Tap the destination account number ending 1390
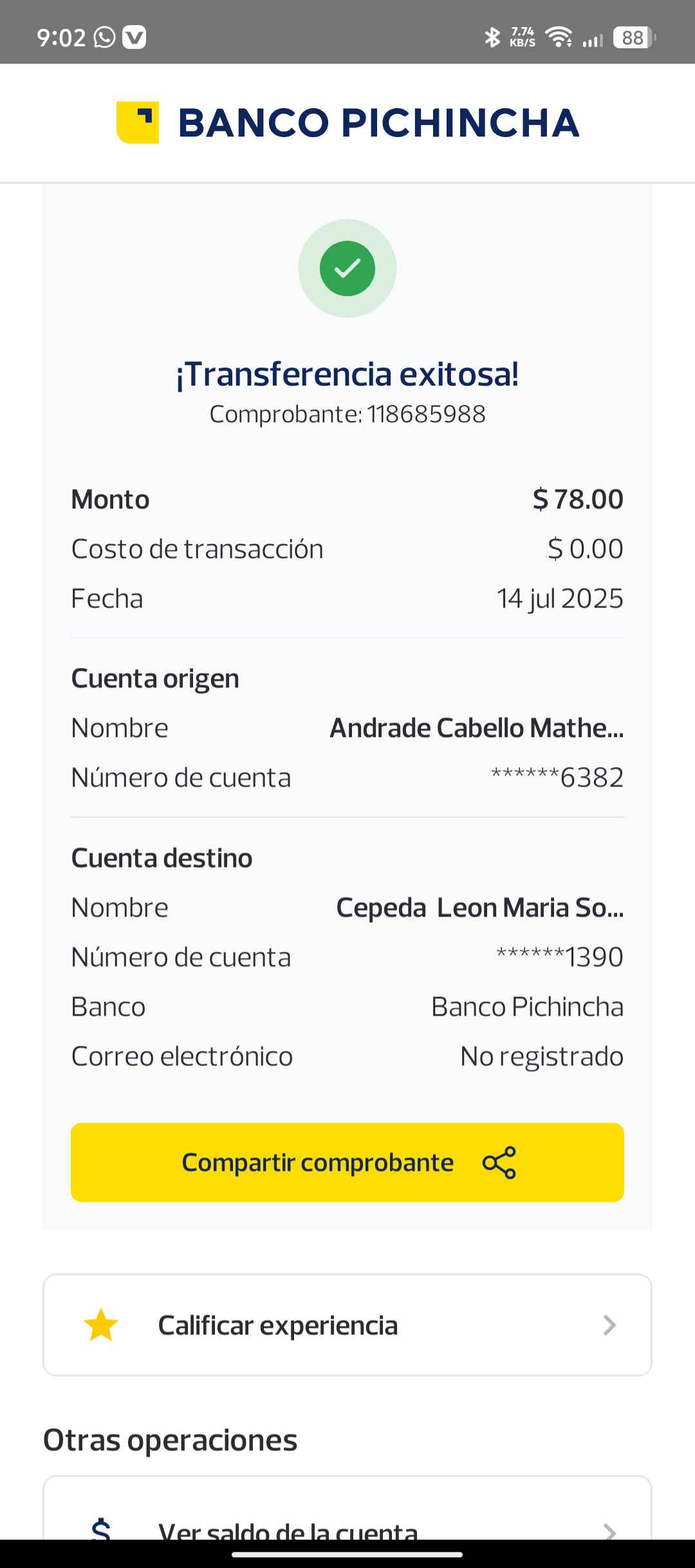 point(559,957)
